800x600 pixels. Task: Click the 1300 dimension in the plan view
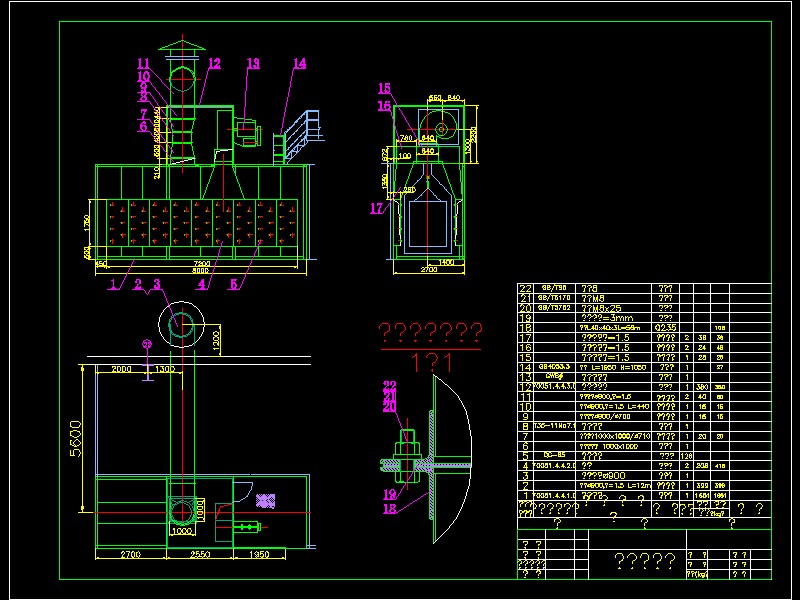tap(164, 369)
